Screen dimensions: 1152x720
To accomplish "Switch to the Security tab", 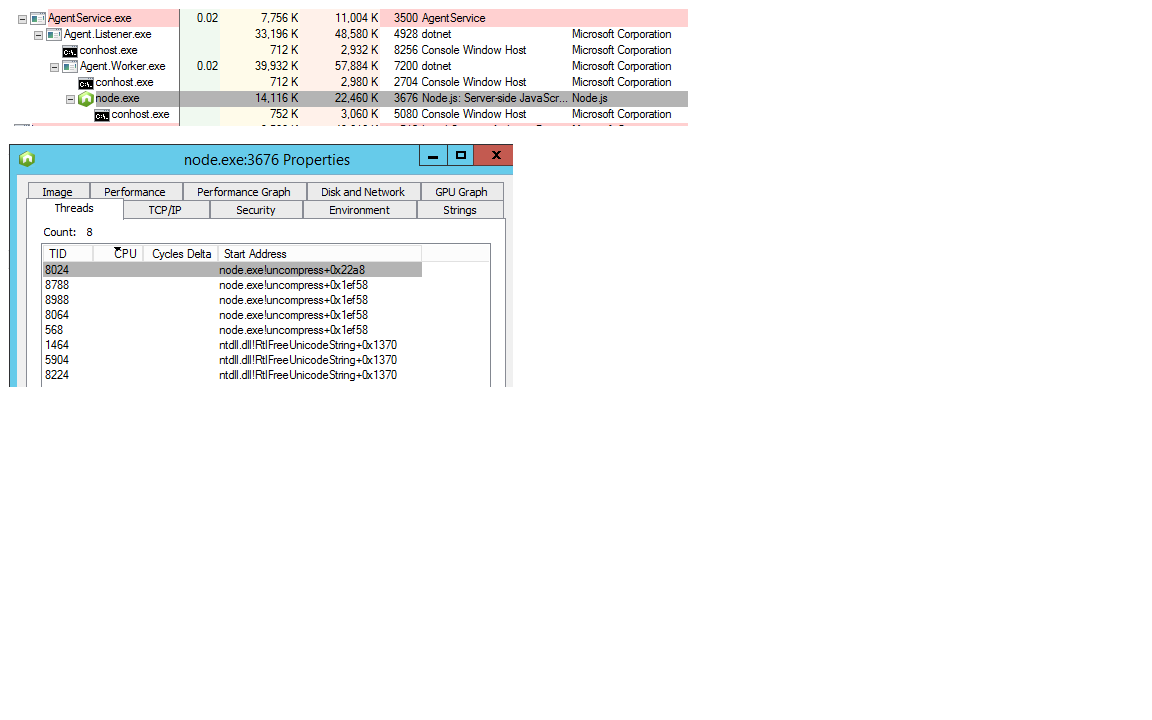I will [x=256, y=210].
